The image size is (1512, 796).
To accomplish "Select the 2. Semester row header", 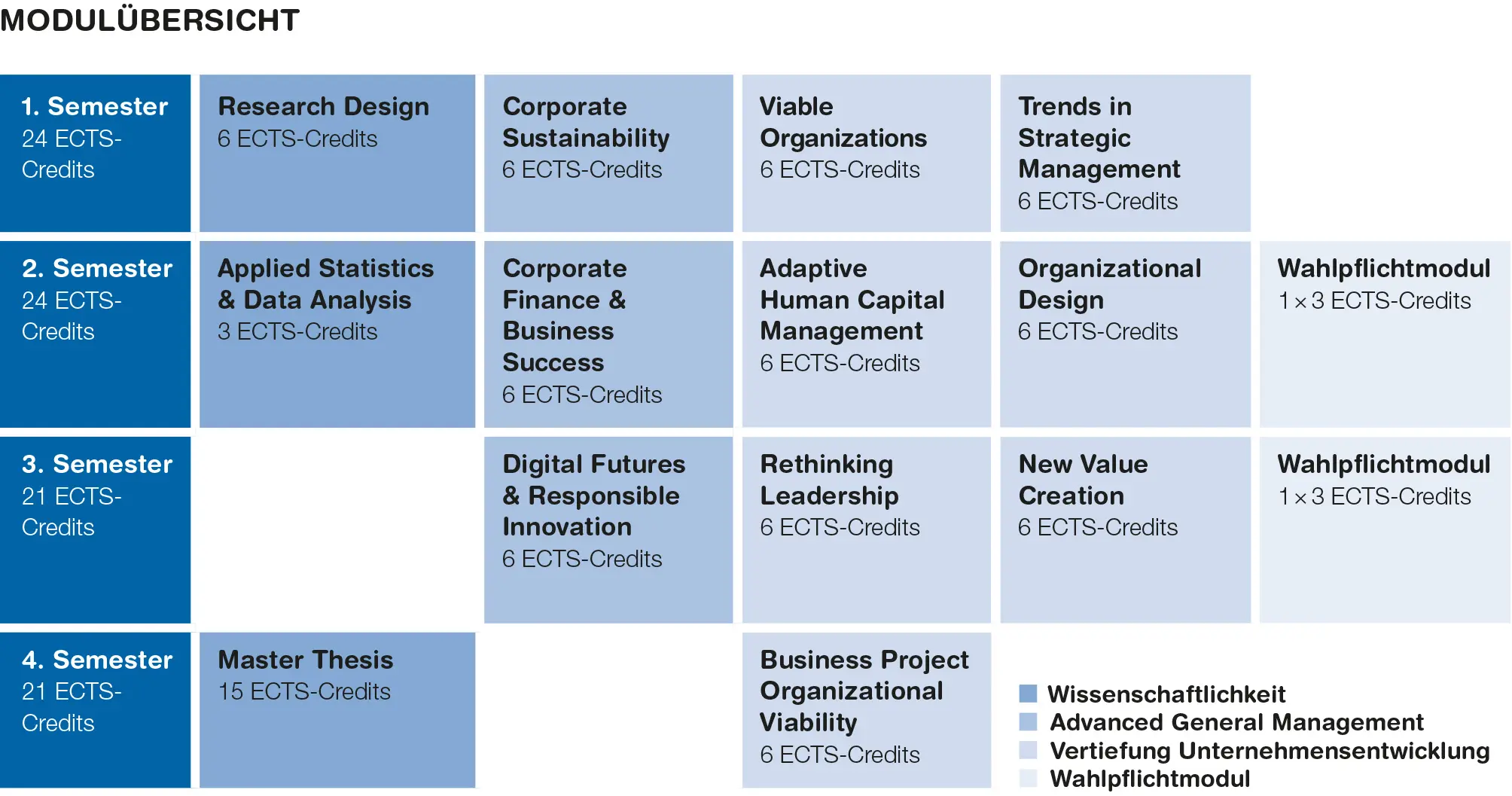I will tap(95, 334).
